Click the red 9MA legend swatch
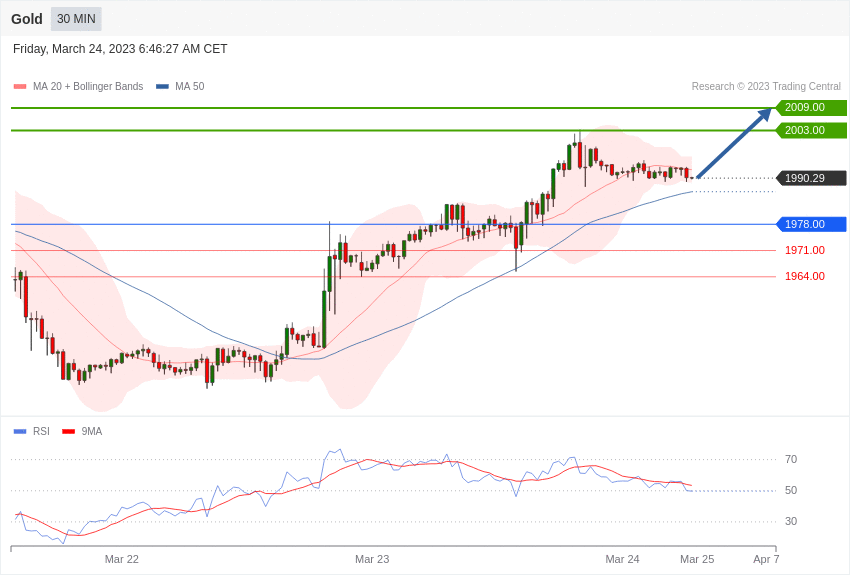The image size is (850, 576). pos(68,431)
